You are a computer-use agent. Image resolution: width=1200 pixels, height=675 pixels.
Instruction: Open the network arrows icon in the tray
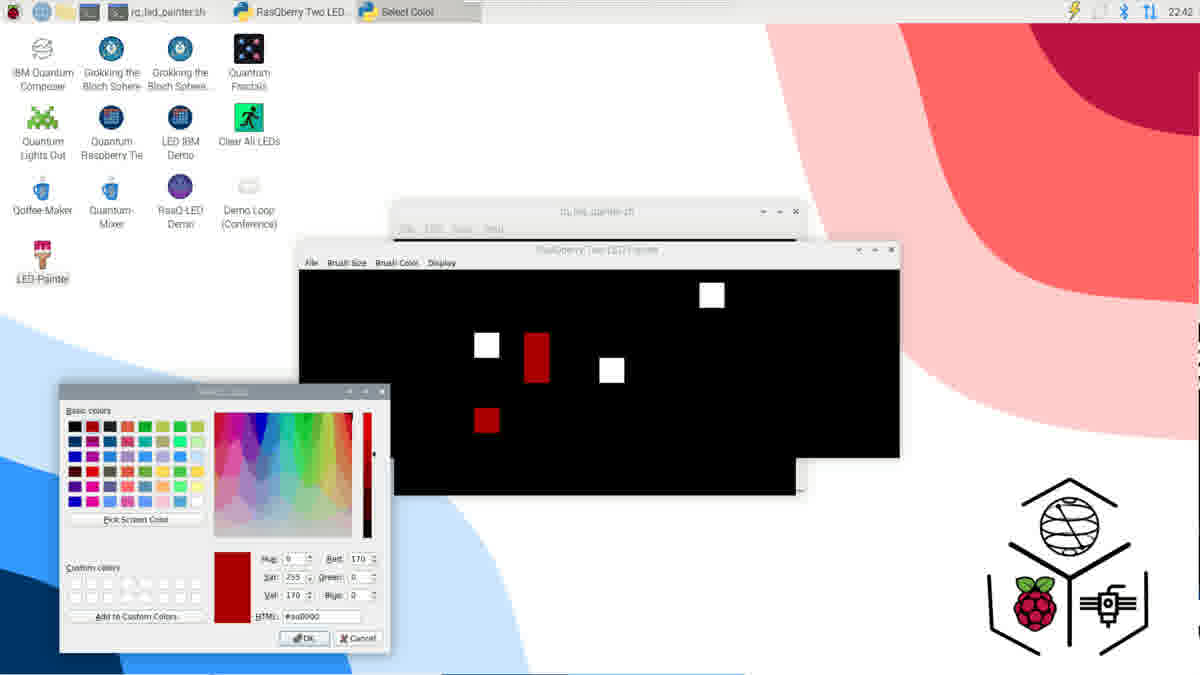coord(1149,11)
